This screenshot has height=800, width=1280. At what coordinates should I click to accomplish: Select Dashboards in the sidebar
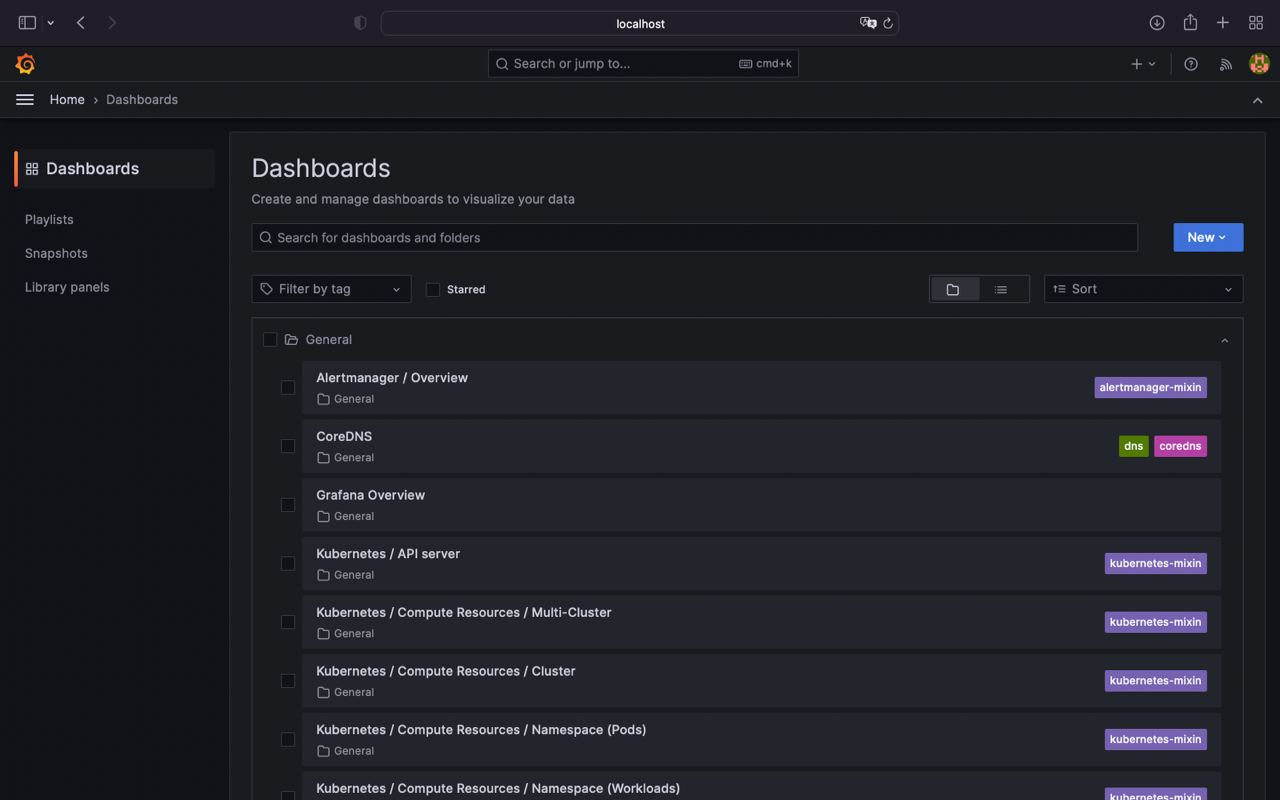coord(115,169)
